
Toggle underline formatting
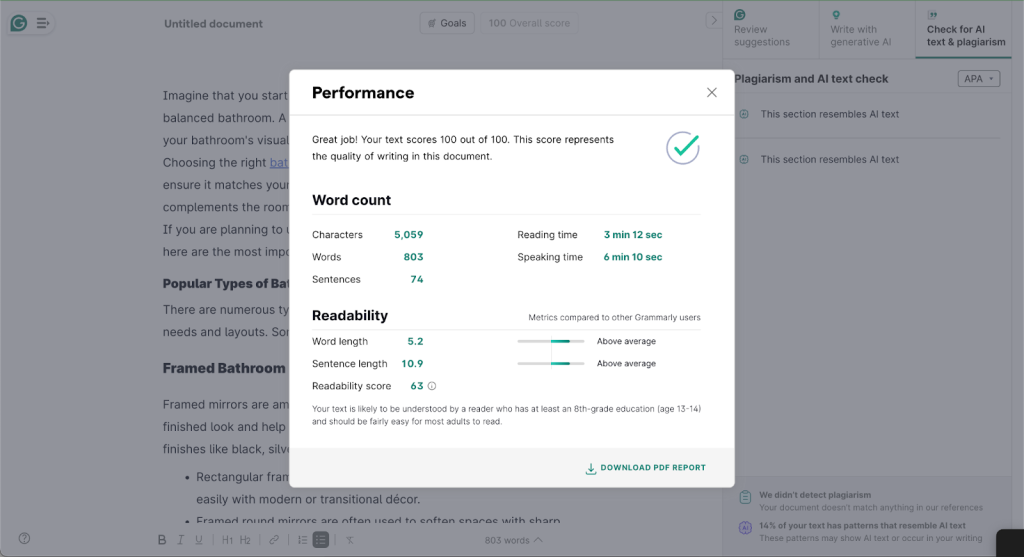point(199,540)
